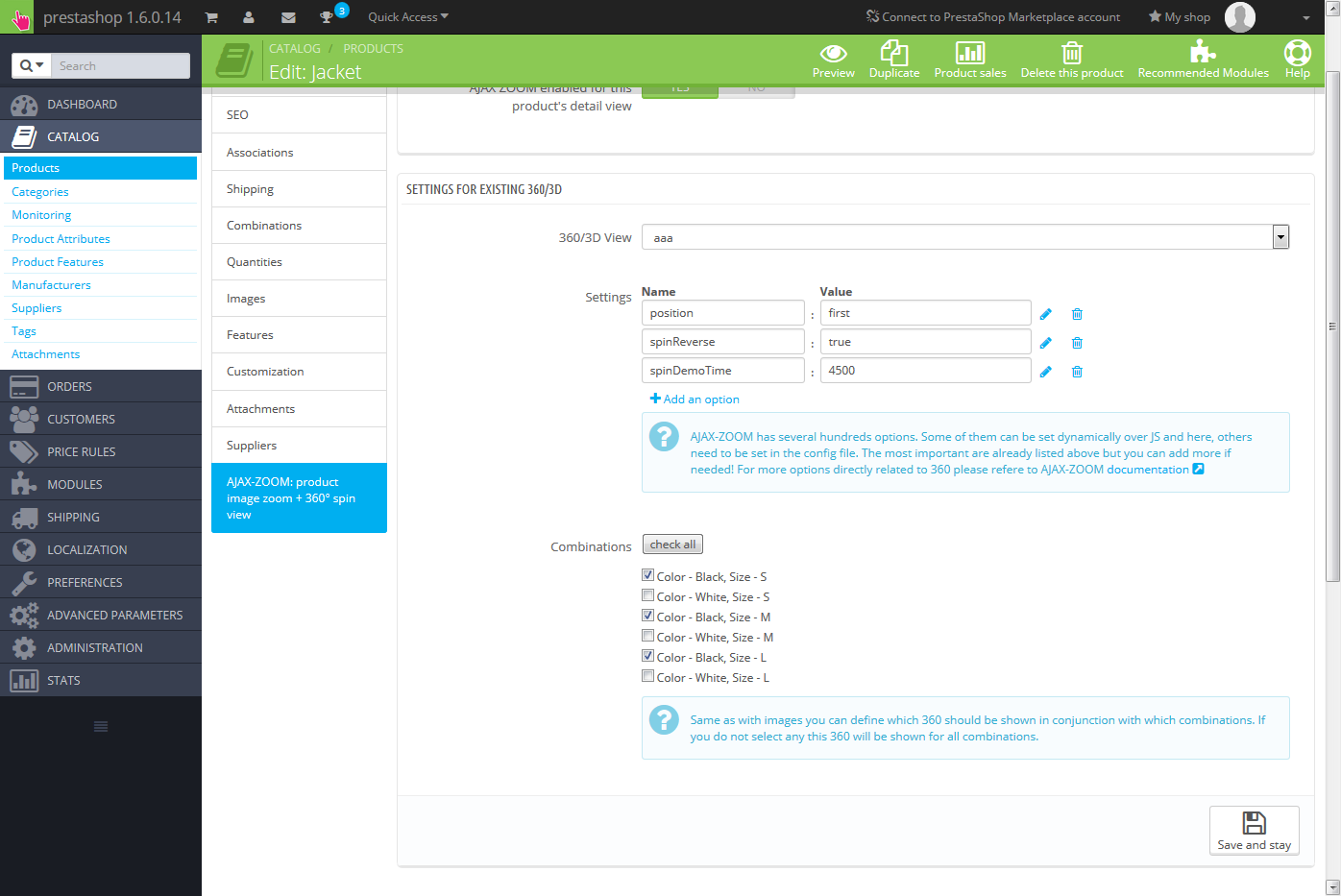Viewport: 1341px width, 896px height.
Task: Check Color - White, Size - M
Action: point(648,636)
